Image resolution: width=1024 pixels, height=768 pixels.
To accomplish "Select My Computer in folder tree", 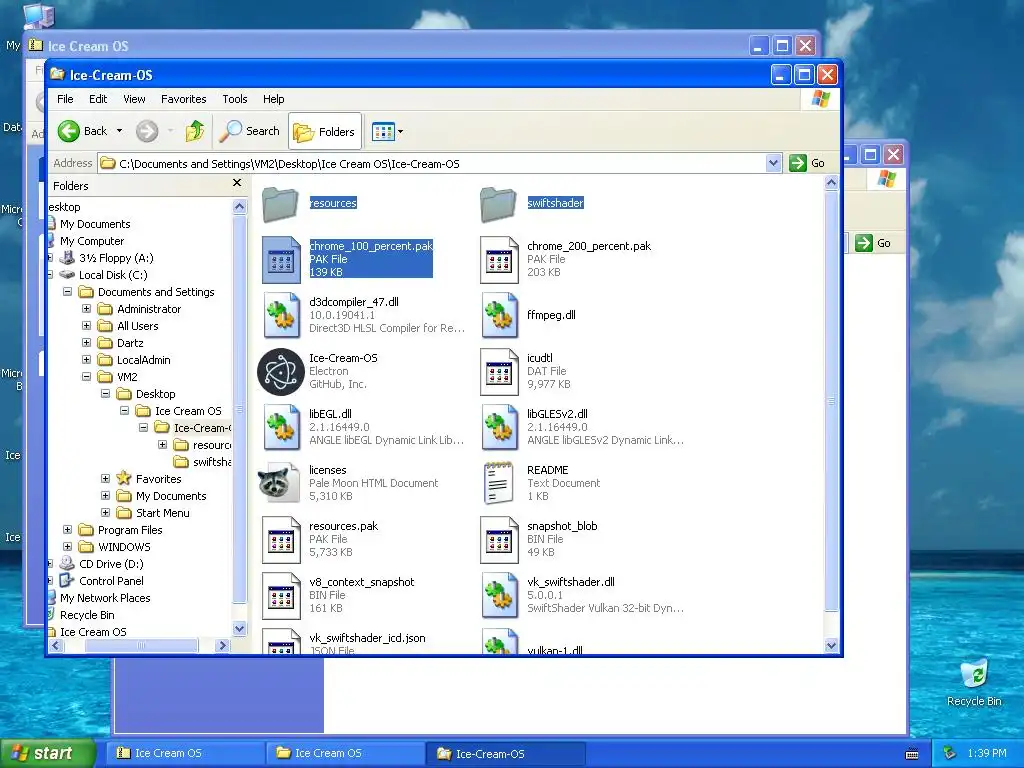I will coord(91,241).
